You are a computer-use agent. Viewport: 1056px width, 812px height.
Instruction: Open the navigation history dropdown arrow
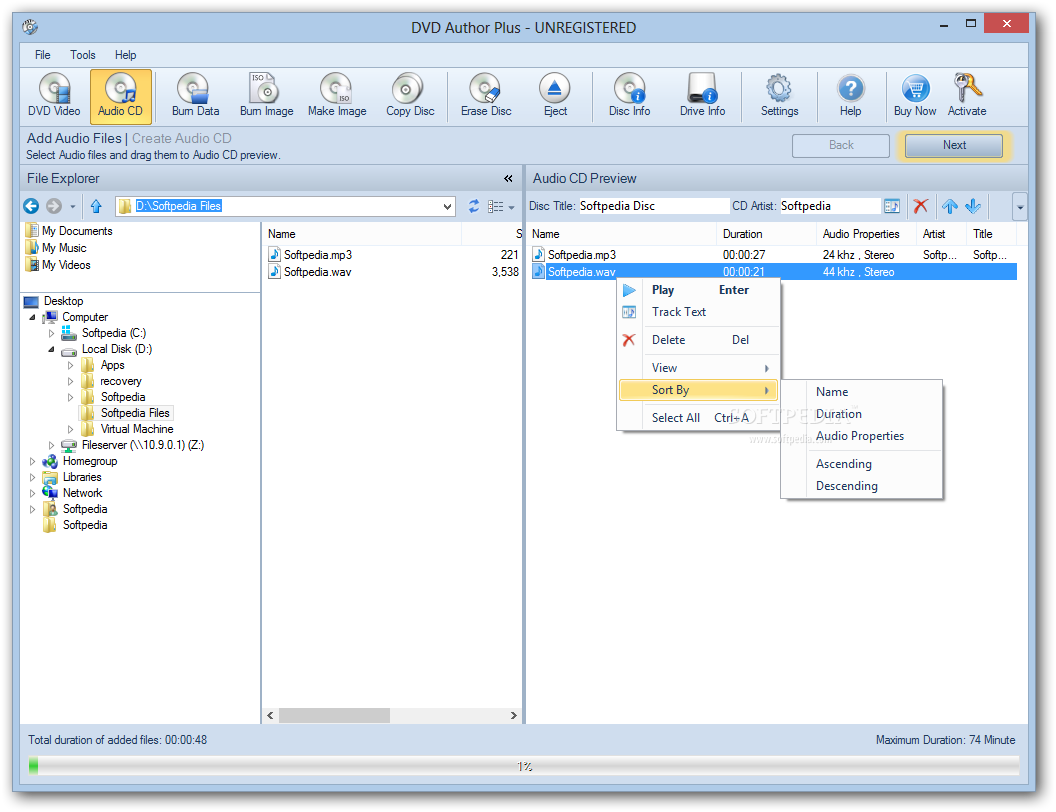pos(73,207)
